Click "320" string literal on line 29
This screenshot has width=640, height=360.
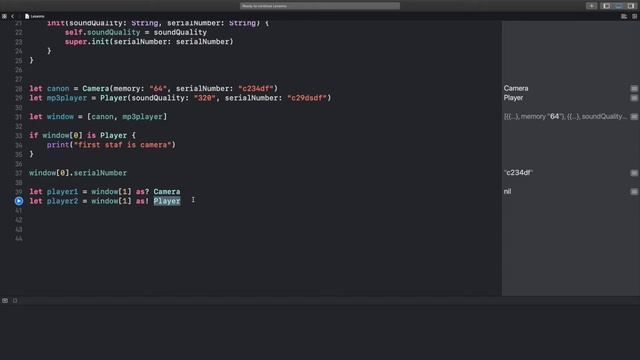204,98
